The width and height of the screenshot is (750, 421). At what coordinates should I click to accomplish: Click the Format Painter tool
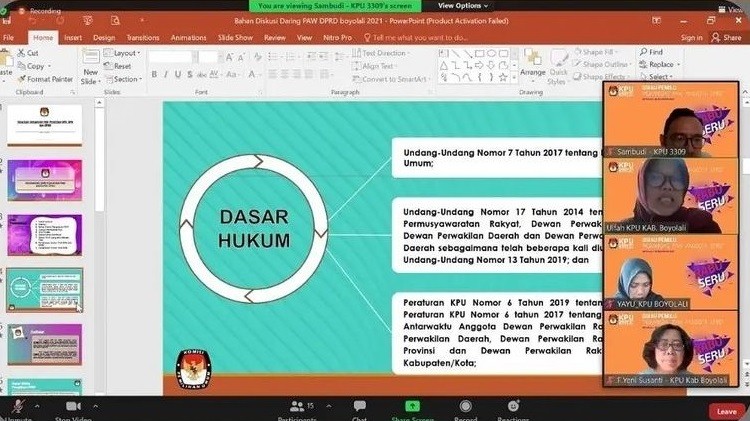coord(49,78)
